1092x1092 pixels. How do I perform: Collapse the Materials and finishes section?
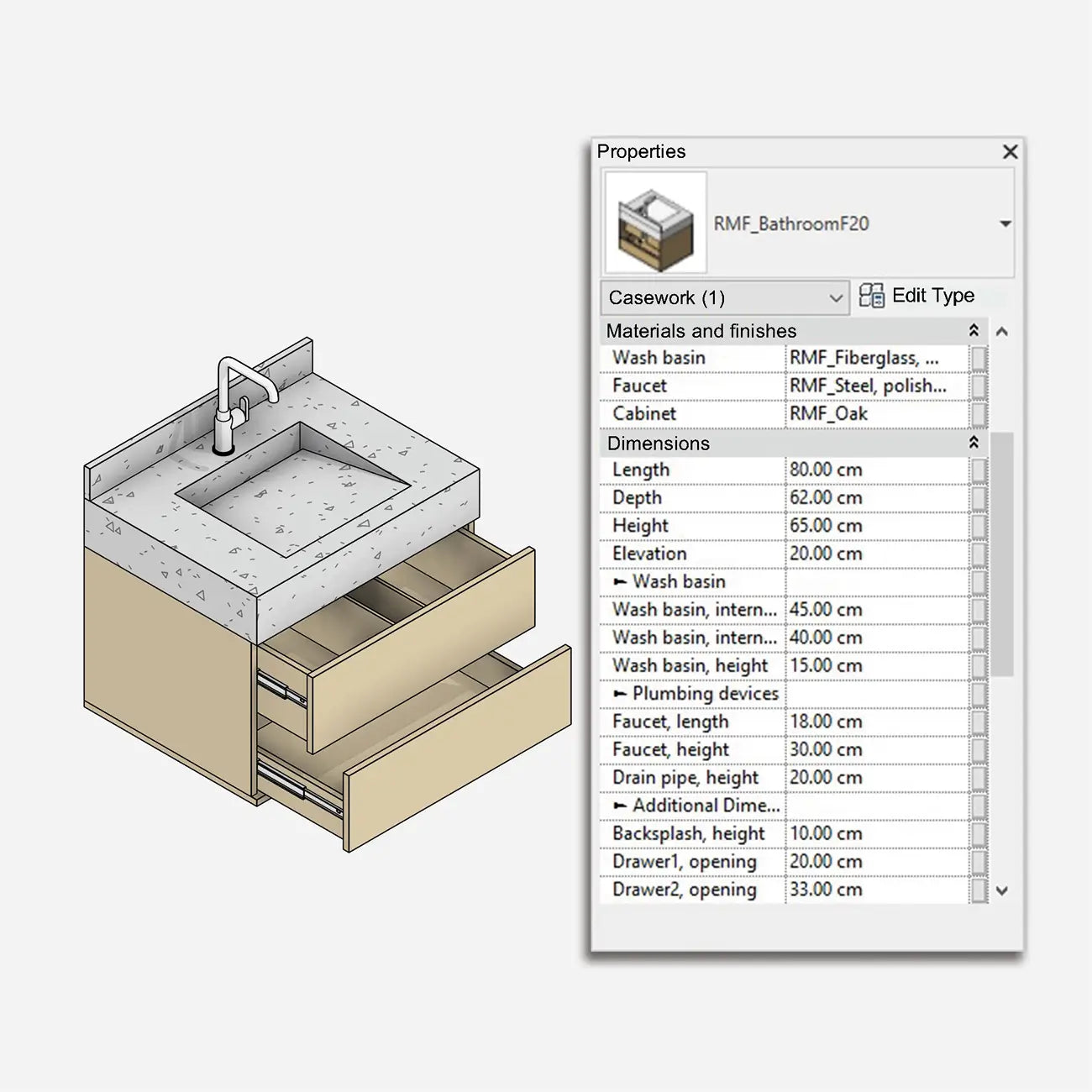[x=974, y=331]
